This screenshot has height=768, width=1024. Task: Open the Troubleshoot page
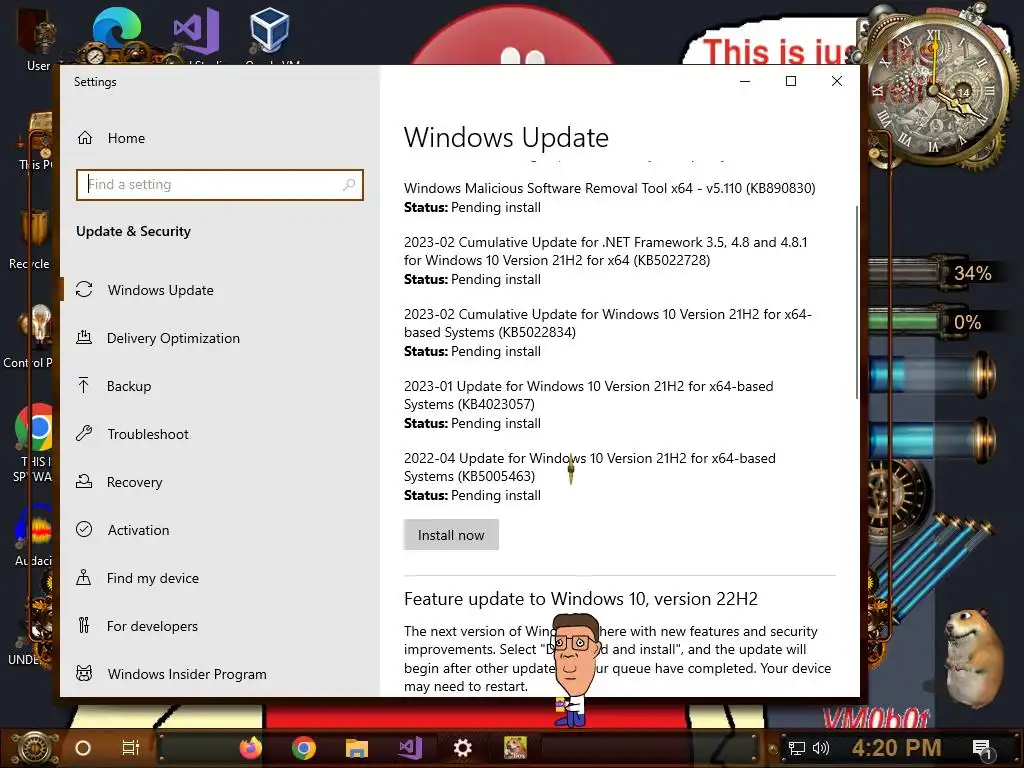148,434
